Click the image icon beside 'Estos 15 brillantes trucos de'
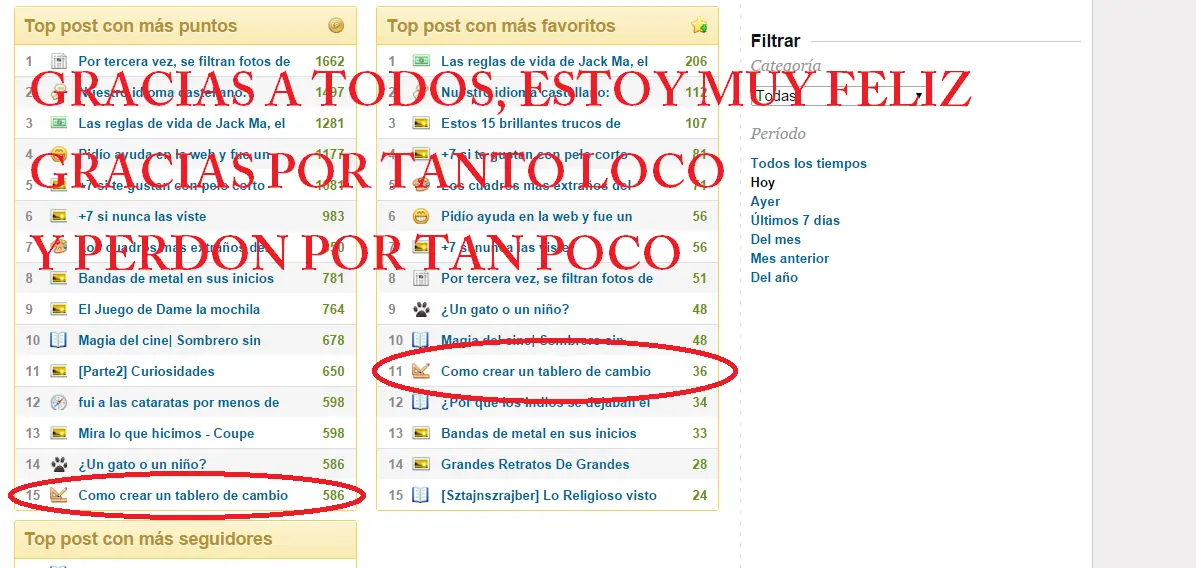This screenshot has width=1196, height=568. point(421,123)
